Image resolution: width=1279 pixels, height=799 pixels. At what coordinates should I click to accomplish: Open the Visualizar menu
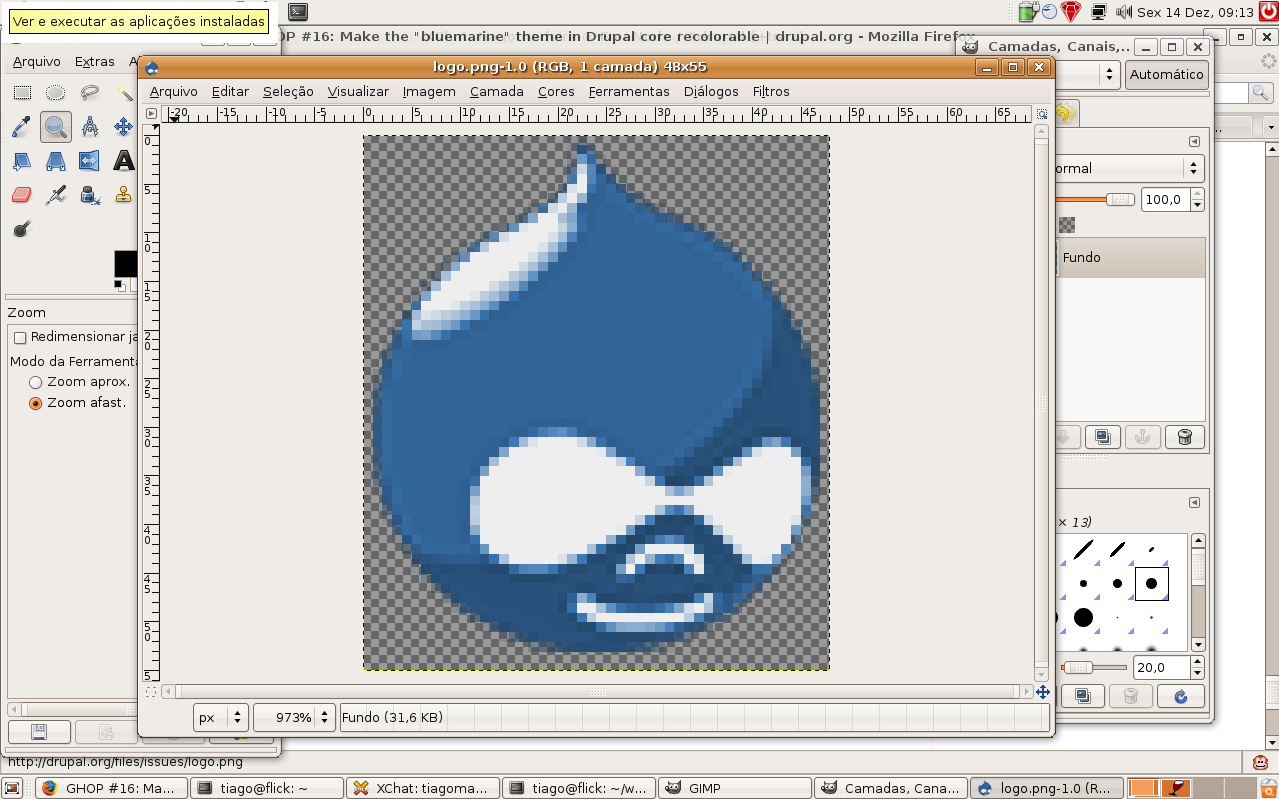click(x=358, y=91)
